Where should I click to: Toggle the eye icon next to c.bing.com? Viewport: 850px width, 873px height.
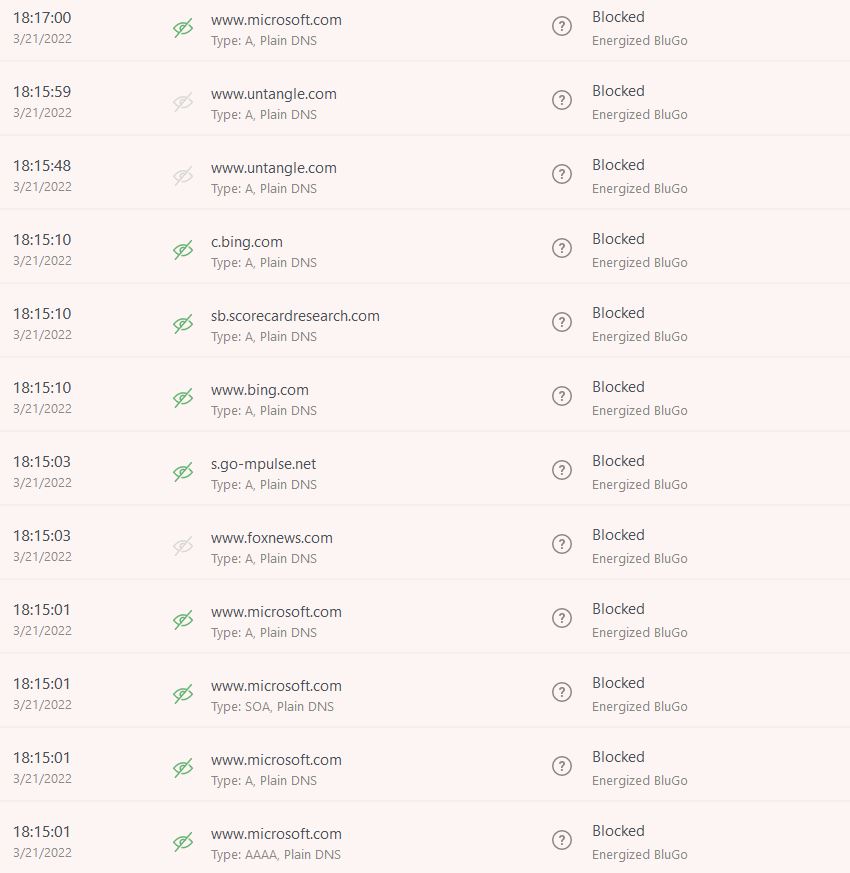pos(183,248)
